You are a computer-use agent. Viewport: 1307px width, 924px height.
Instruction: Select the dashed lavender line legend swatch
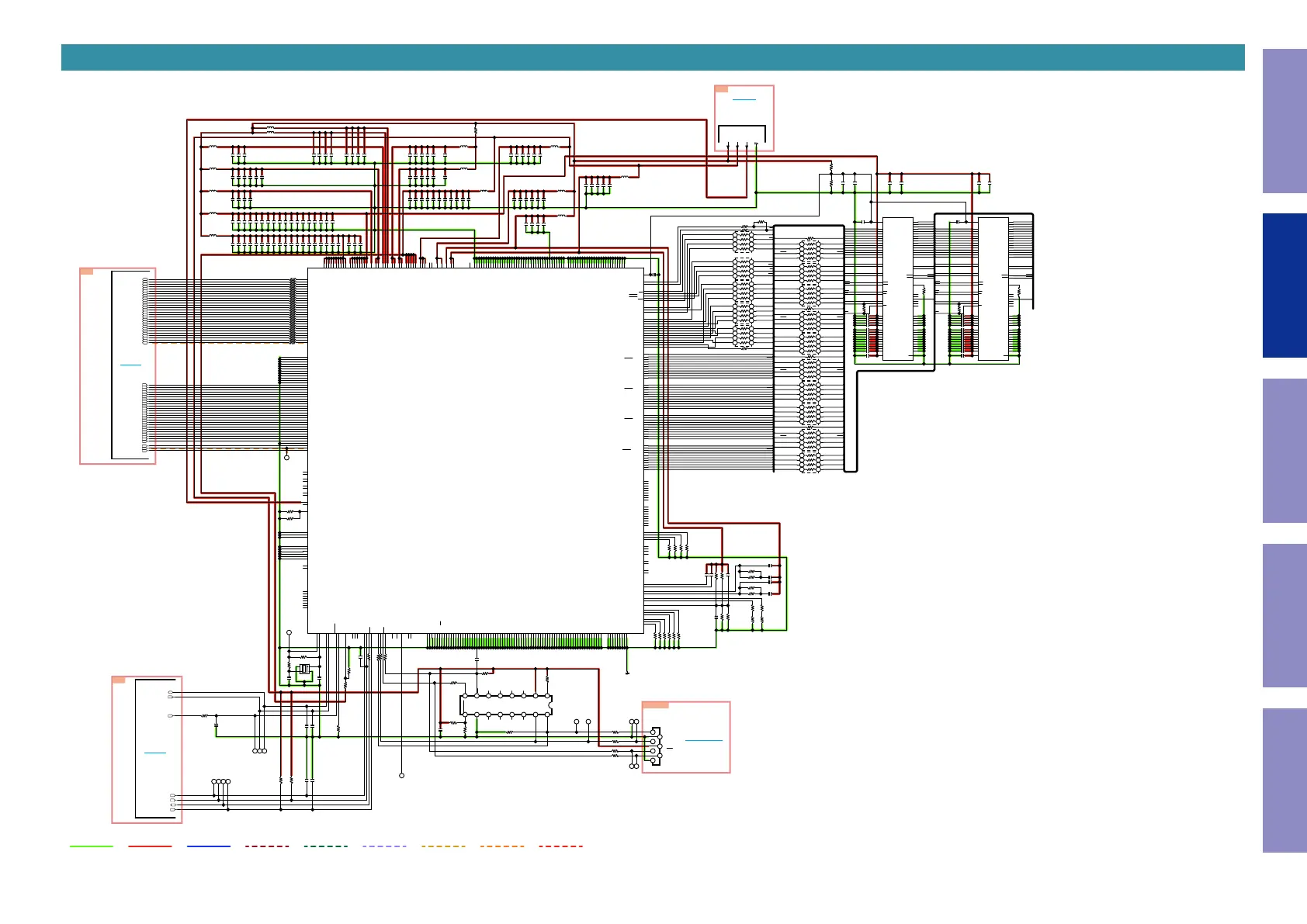tap(384, 846)
